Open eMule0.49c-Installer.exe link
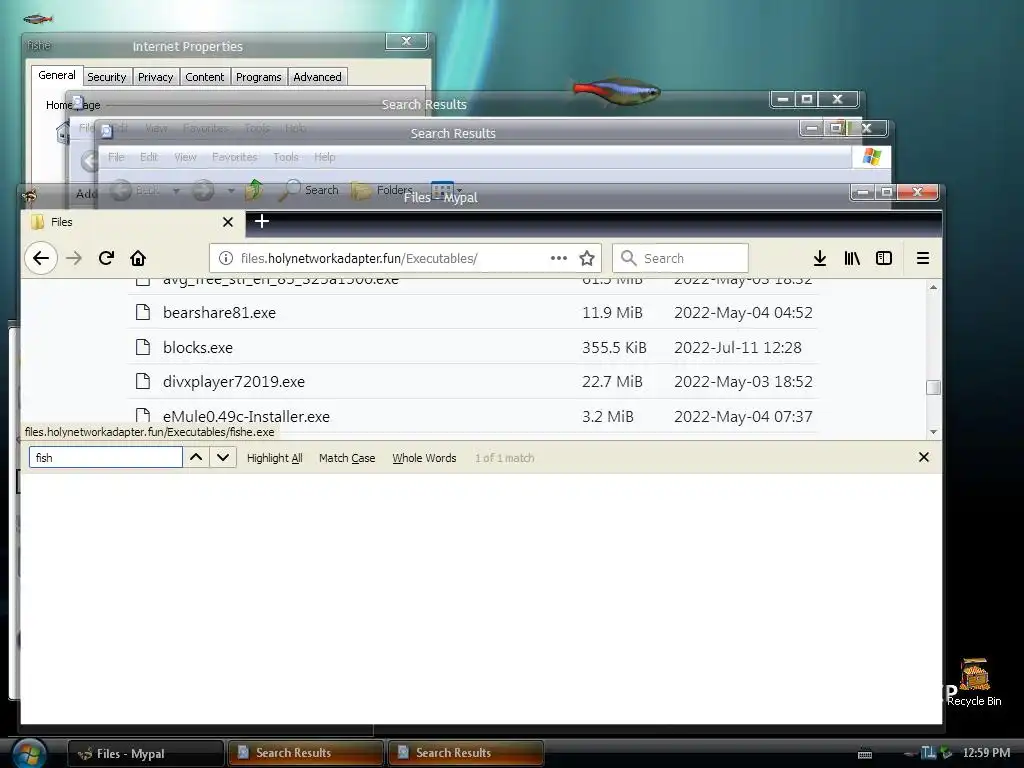The width and height of the screenshot is (1024, 768). pos(246,417)
